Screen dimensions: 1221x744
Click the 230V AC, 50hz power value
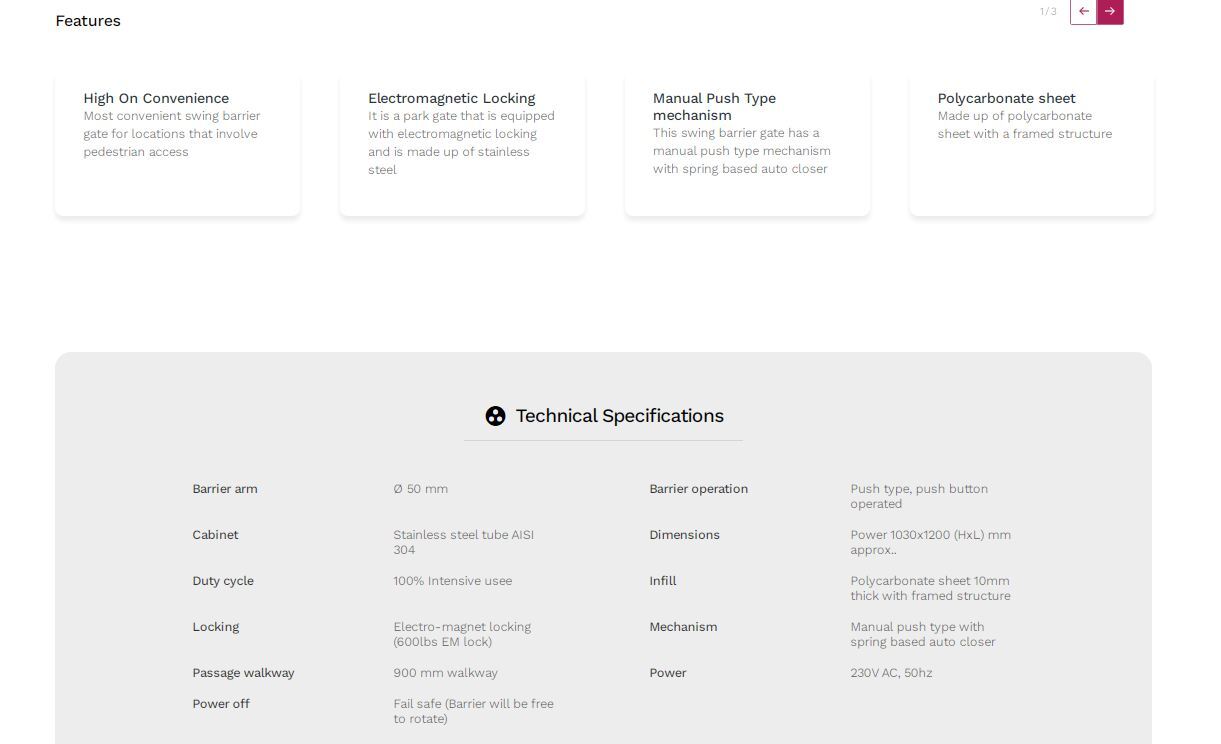click(891, 673)
